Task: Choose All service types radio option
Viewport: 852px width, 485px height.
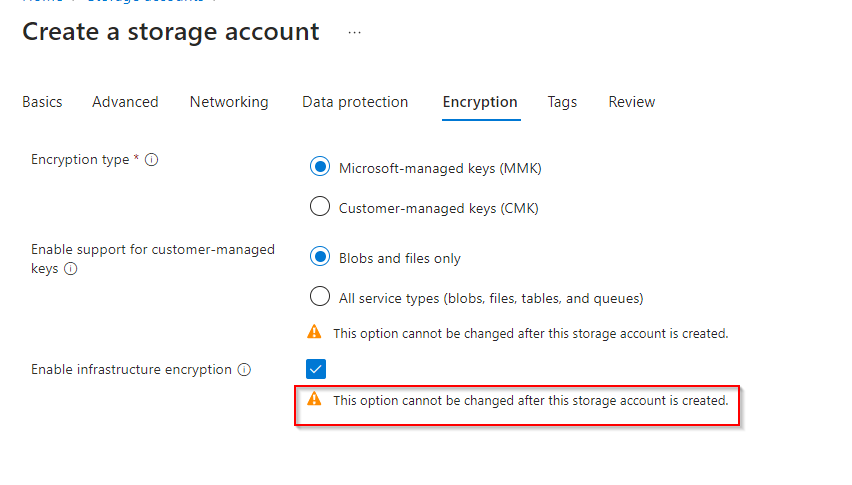Action: click(x=320, y=297)
